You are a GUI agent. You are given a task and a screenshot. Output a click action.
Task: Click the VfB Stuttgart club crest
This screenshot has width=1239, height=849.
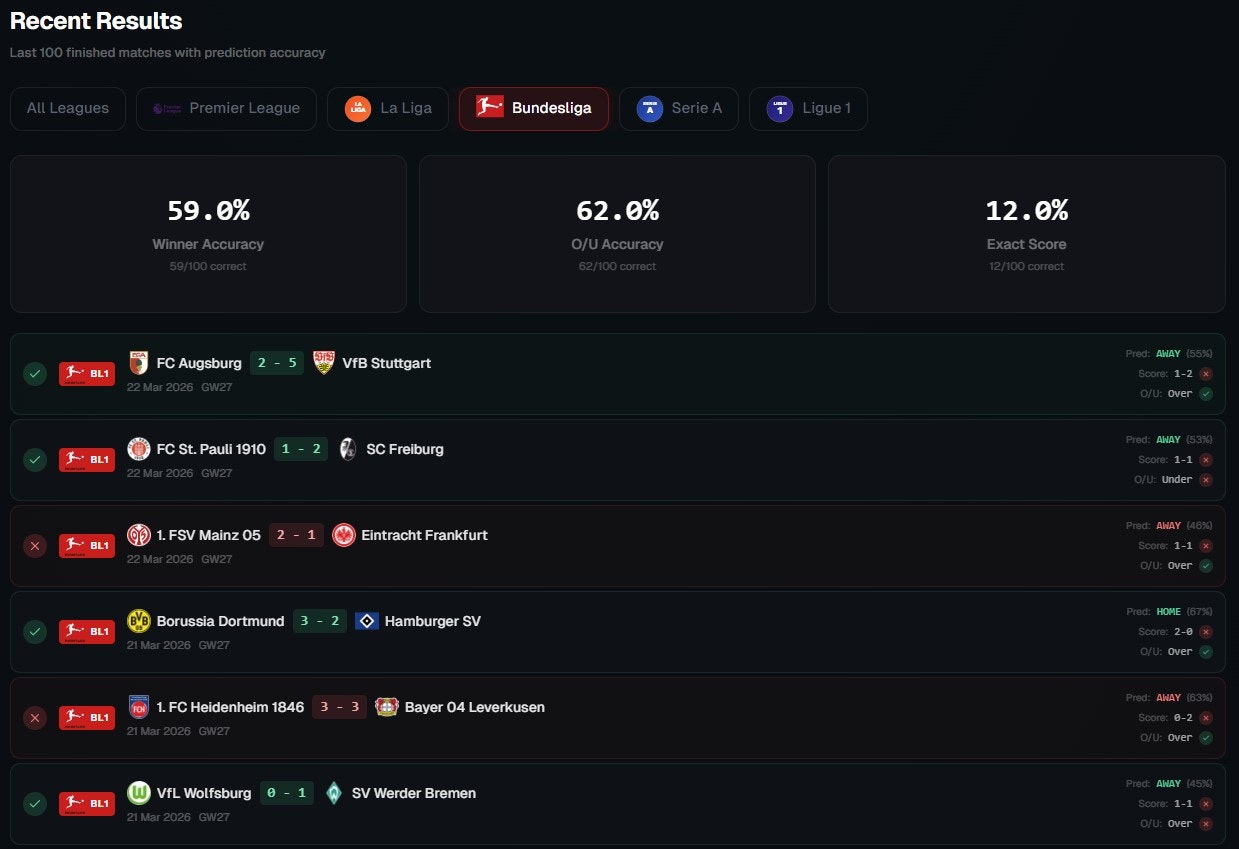pos(324,363)
